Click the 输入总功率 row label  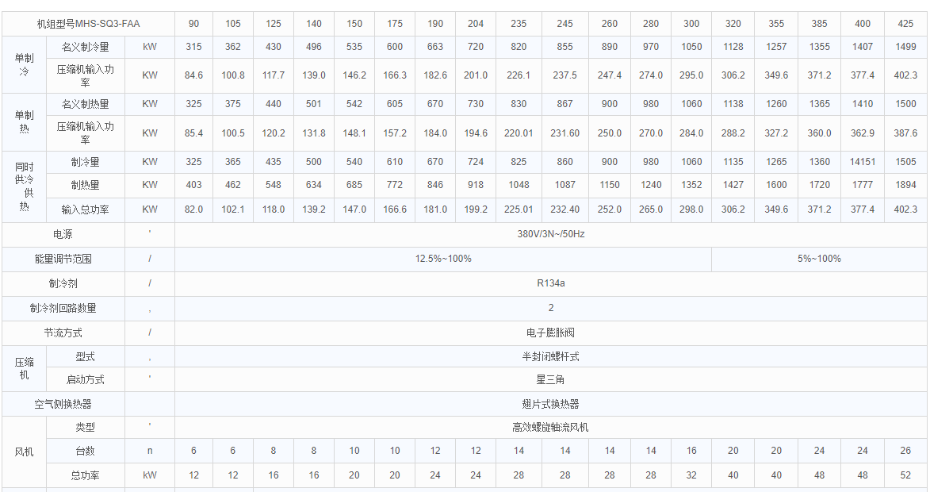click(x=85, y=208)
